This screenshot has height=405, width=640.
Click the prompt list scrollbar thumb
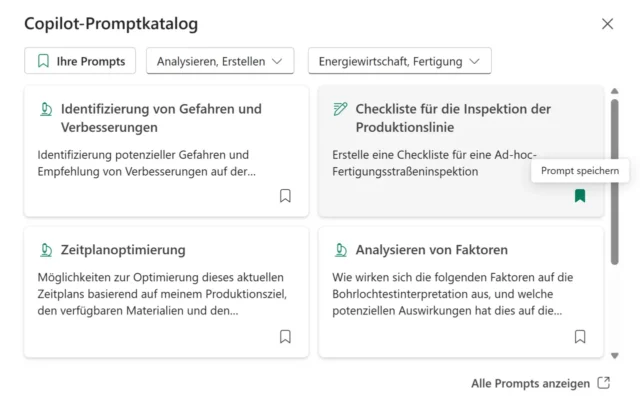tap(614, 180)
